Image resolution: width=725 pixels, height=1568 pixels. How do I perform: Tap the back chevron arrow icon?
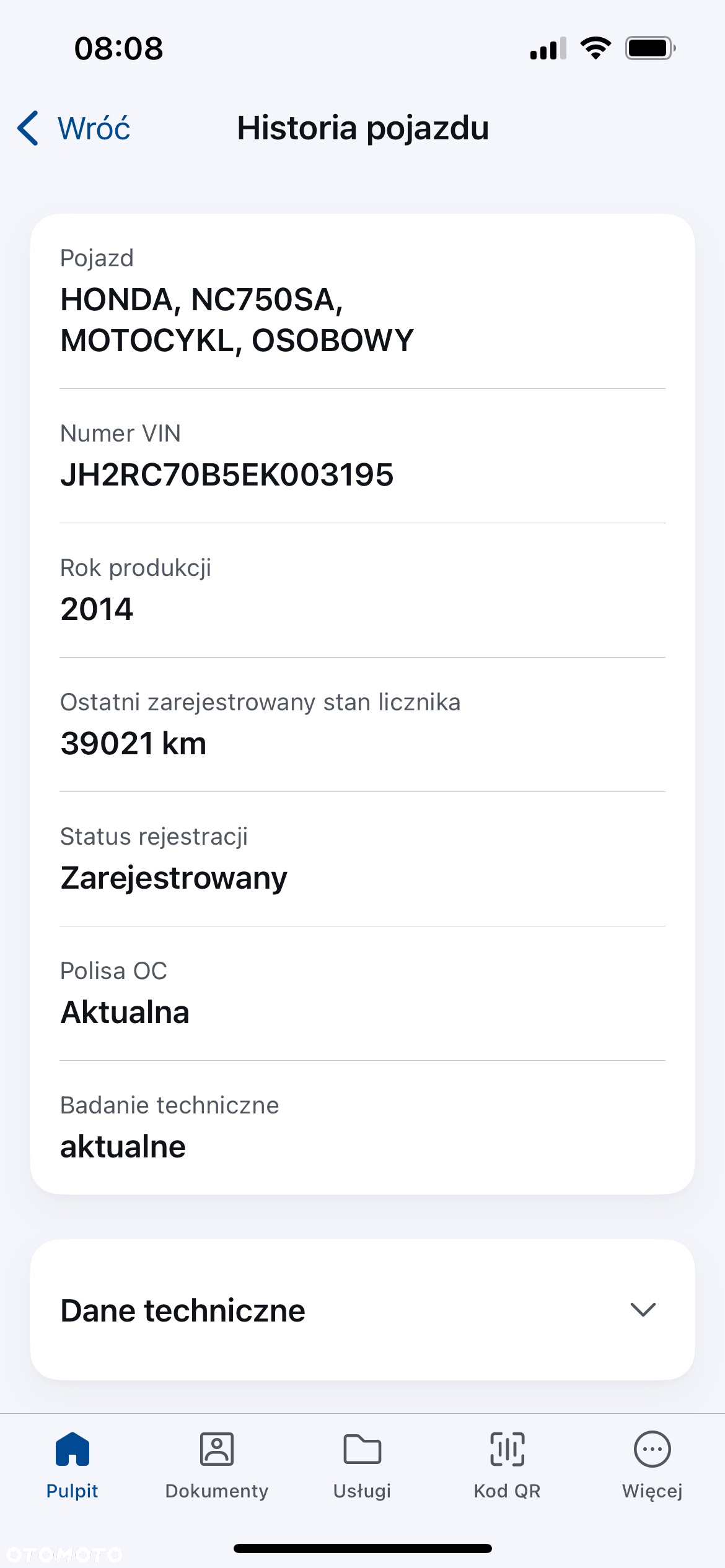pos(28,128)
